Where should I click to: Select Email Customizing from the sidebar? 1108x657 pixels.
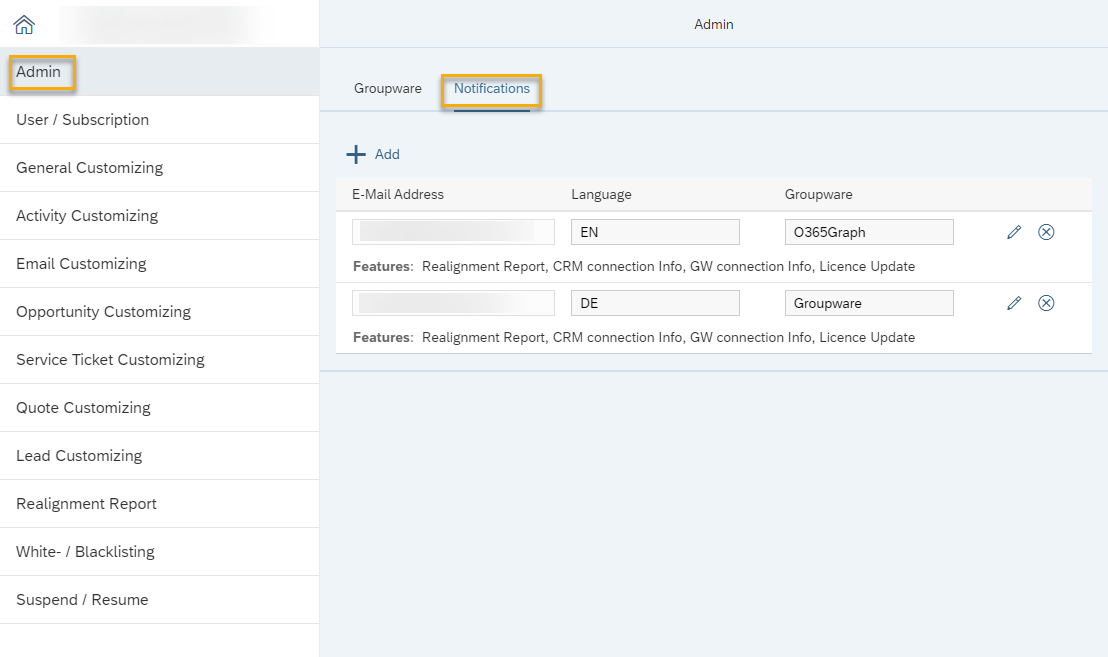point(81,264)
